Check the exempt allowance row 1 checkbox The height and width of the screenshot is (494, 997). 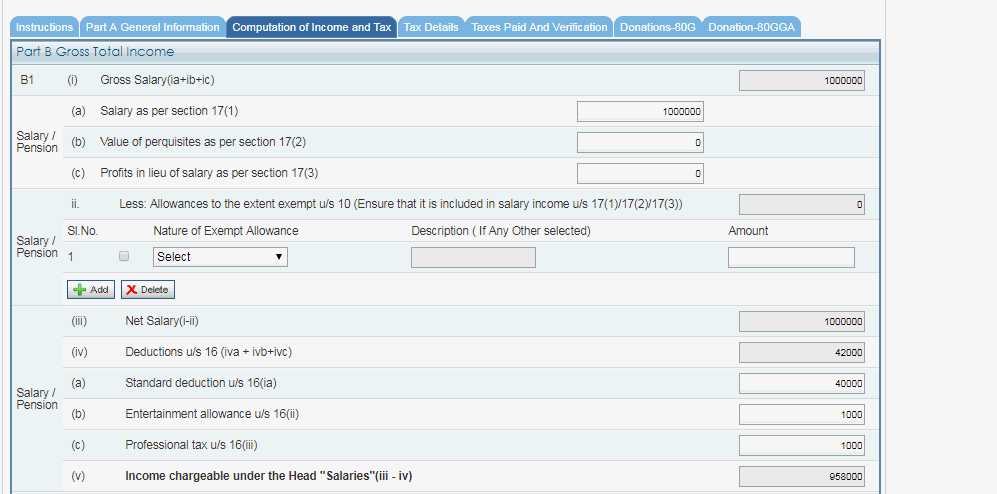(124, 257)
